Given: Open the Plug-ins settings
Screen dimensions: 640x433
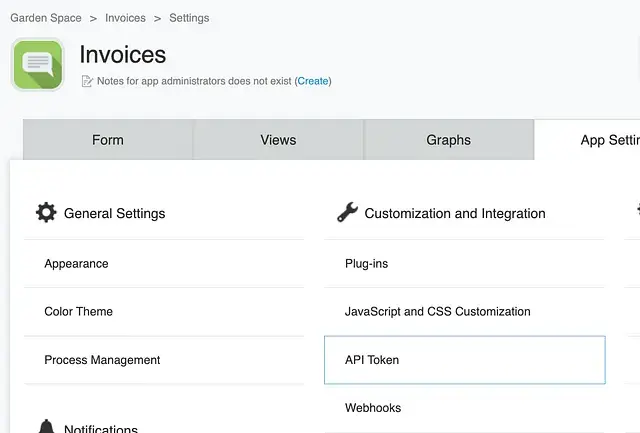Looking at the screenshot, I should pos(366,264).
